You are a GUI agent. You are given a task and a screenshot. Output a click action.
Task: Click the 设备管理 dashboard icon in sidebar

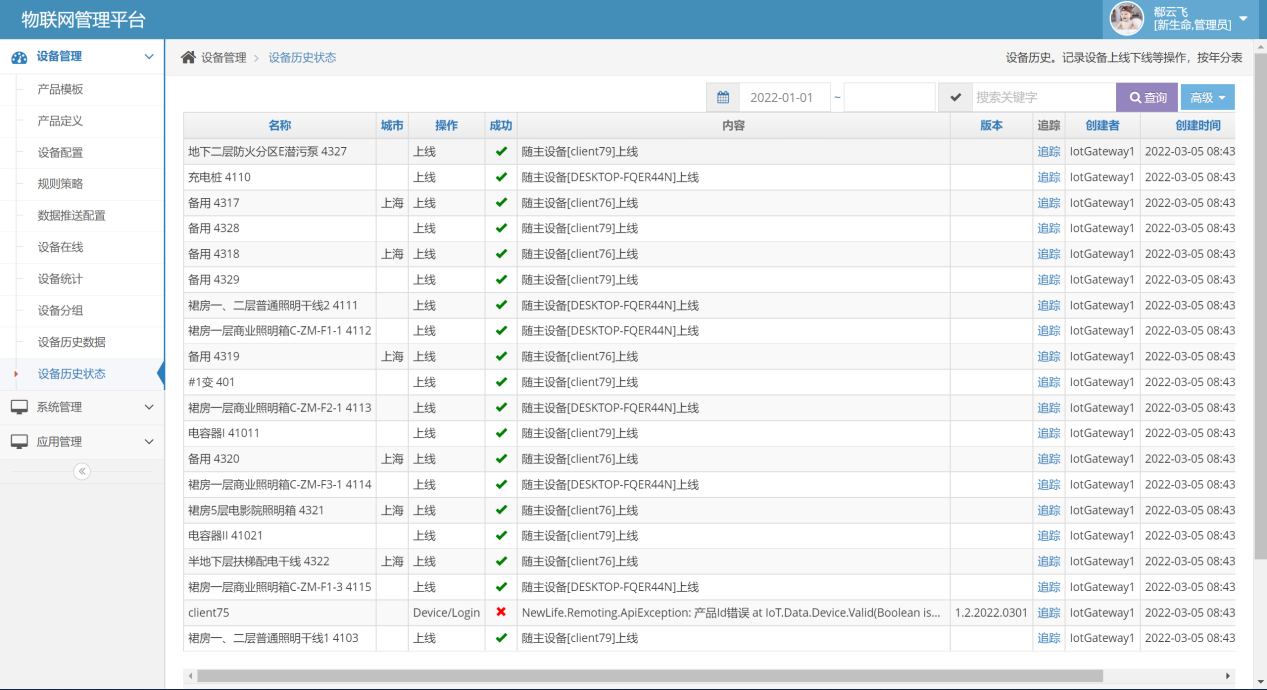click(19, 57)
